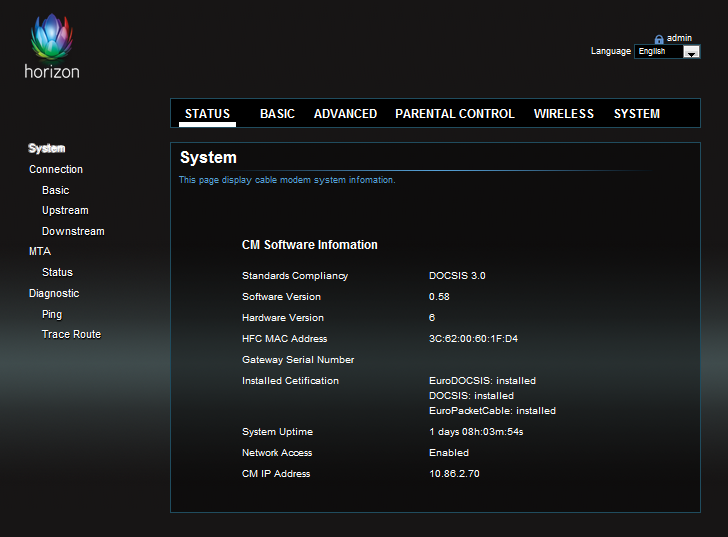Go to the Upstream page
This screenshot has width=728, height=537.
65,211
